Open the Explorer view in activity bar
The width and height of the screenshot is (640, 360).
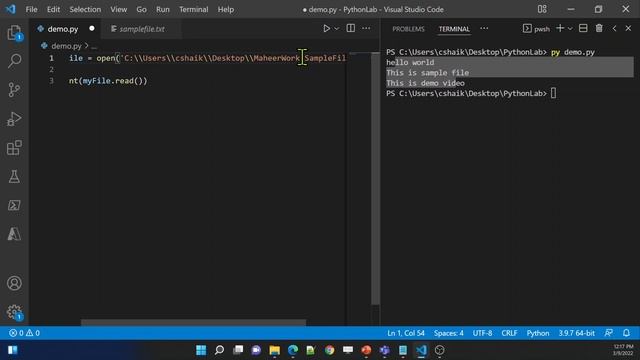tap(14, 32)
